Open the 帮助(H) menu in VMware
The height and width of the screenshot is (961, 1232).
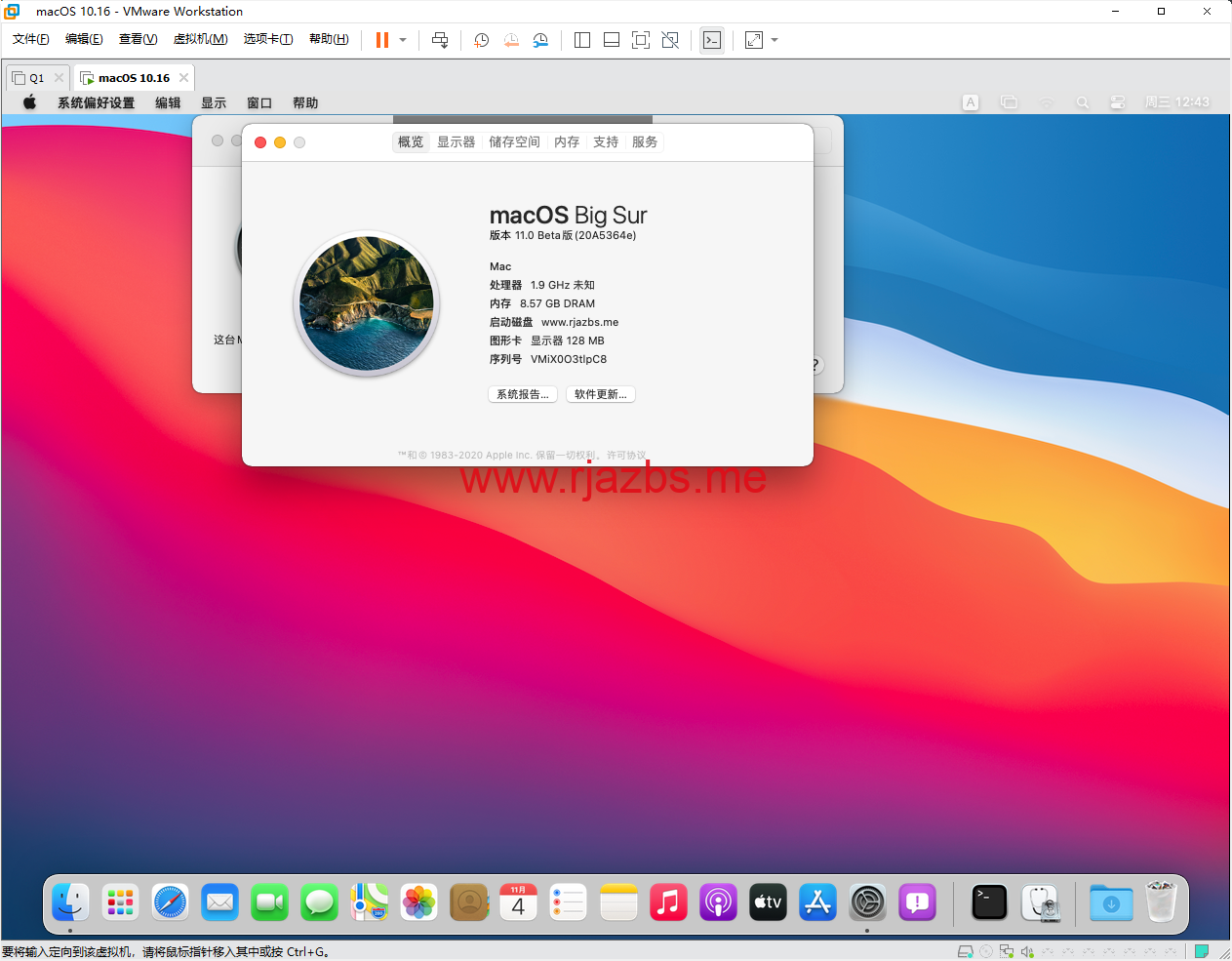click(329, 39)
